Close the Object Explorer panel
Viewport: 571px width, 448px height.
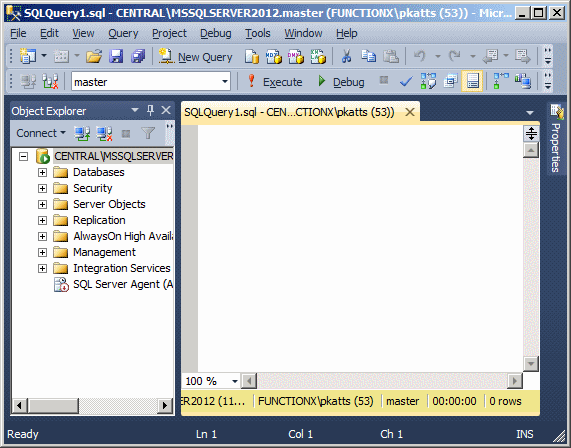pyautogui.click(x=166, y=110)
